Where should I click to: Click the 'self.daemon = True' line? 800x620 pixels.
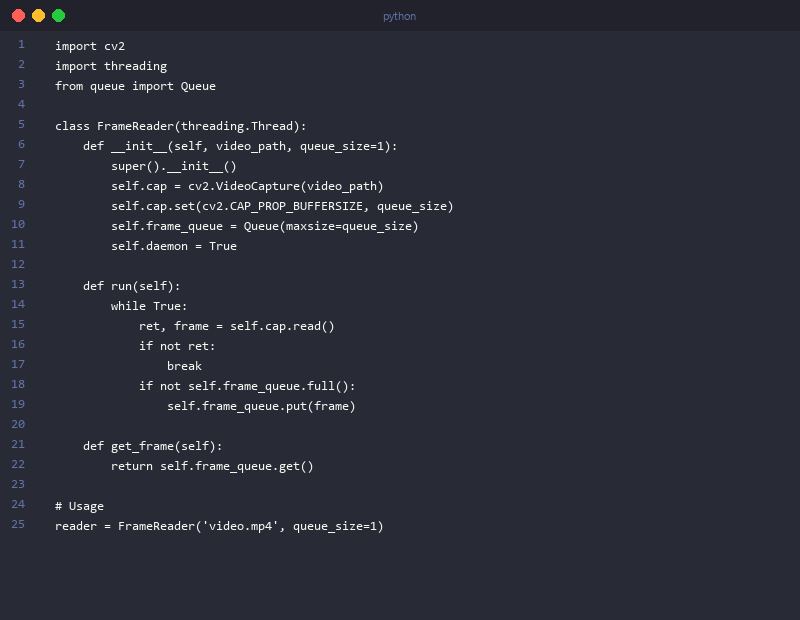(173, 246)
